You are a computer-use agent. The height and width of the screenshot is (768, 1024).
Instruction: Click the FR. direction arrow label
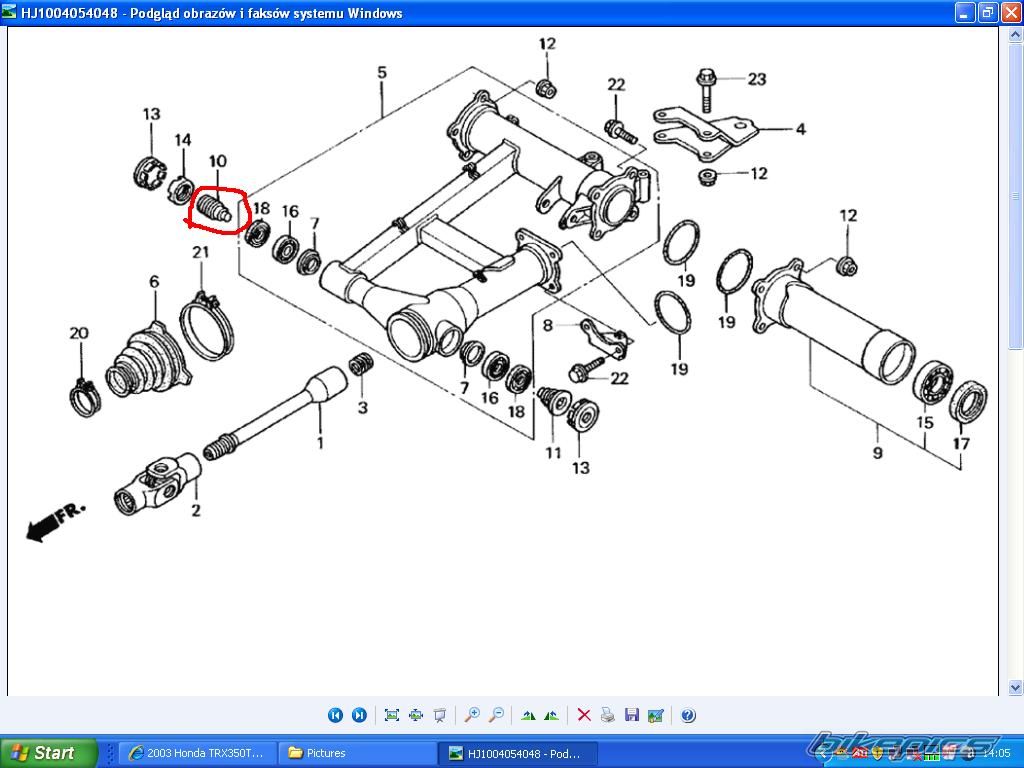click(x=56, y=520)
